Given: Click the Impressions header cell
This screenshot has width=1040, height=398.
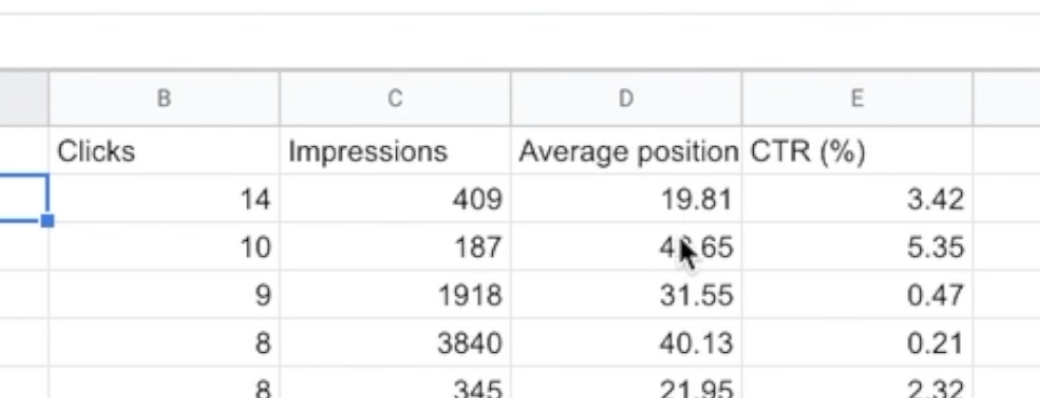Looking at the screenshot, I should (395, 151).
